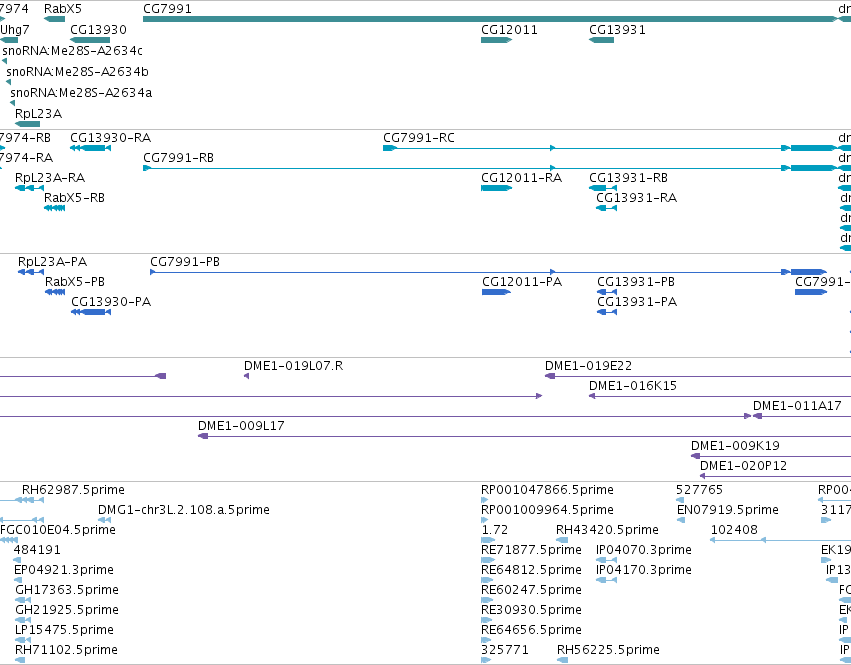851x665 pixels.
Task: Select EST RE60247.5prime
Action: click(x=487, y=600)
